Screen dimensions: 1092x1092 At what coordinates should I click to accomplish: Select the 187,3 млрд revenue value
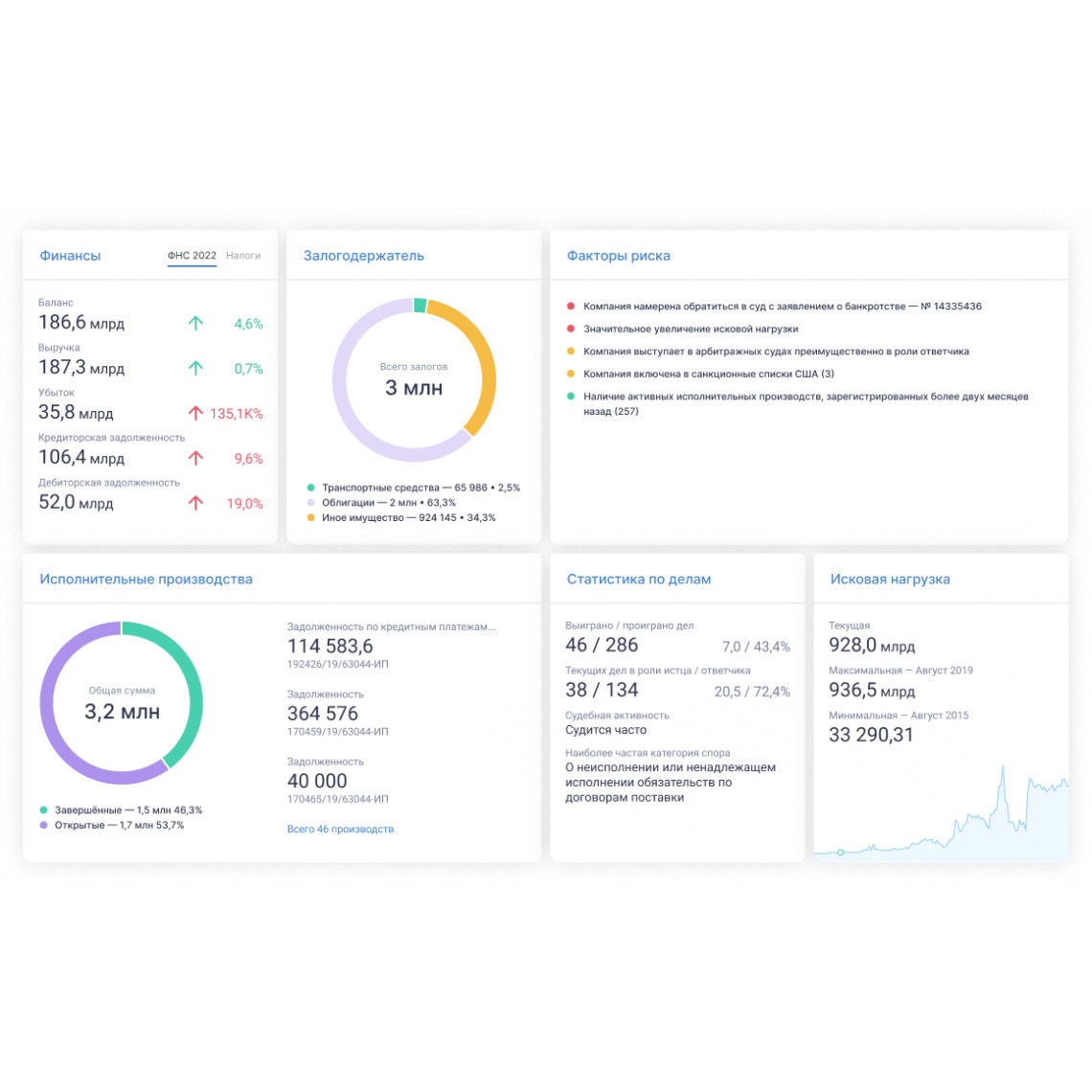[81, 367]
